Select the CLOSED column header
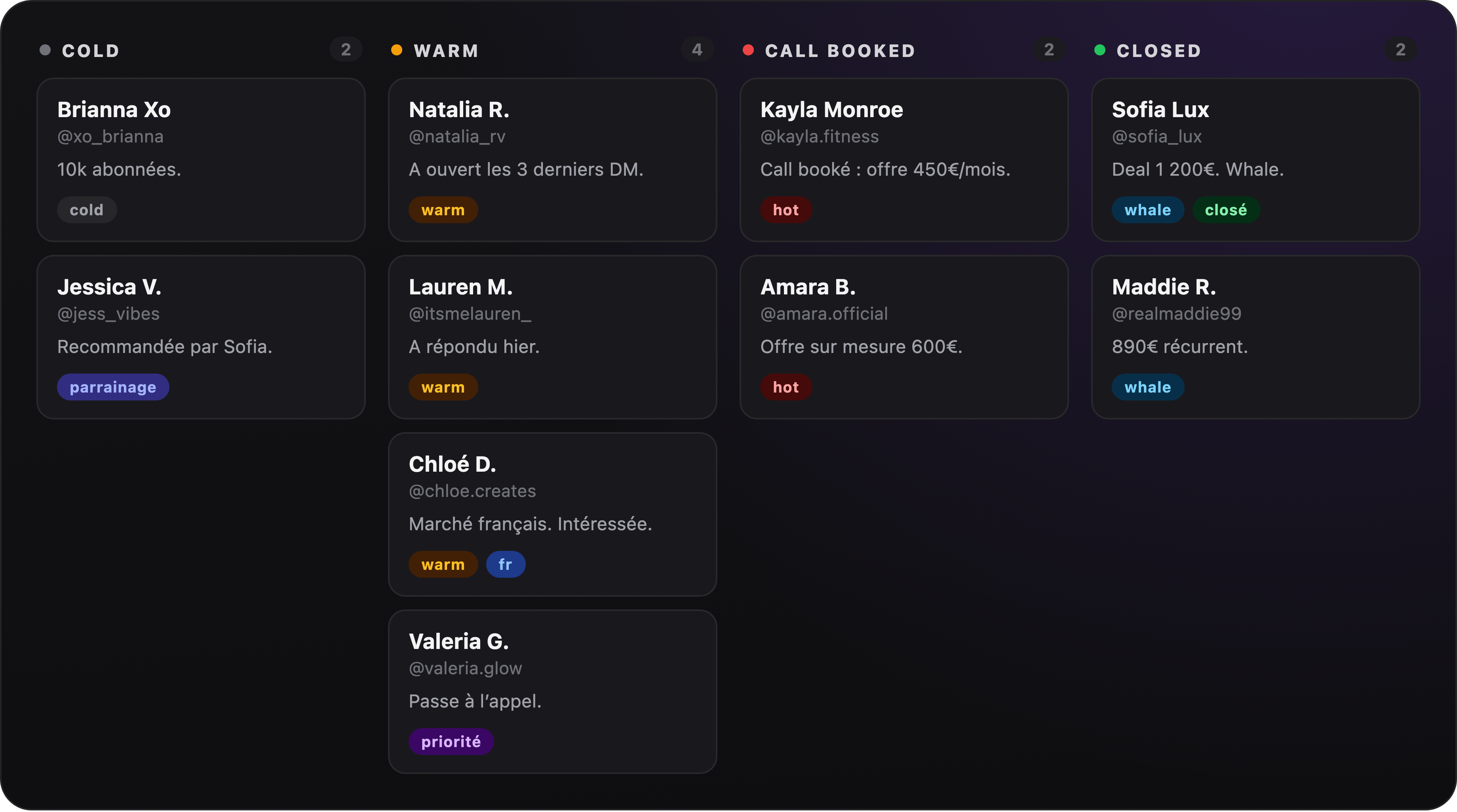The width and height of the screenshot is (1457, 812). tap(1158, 50)
